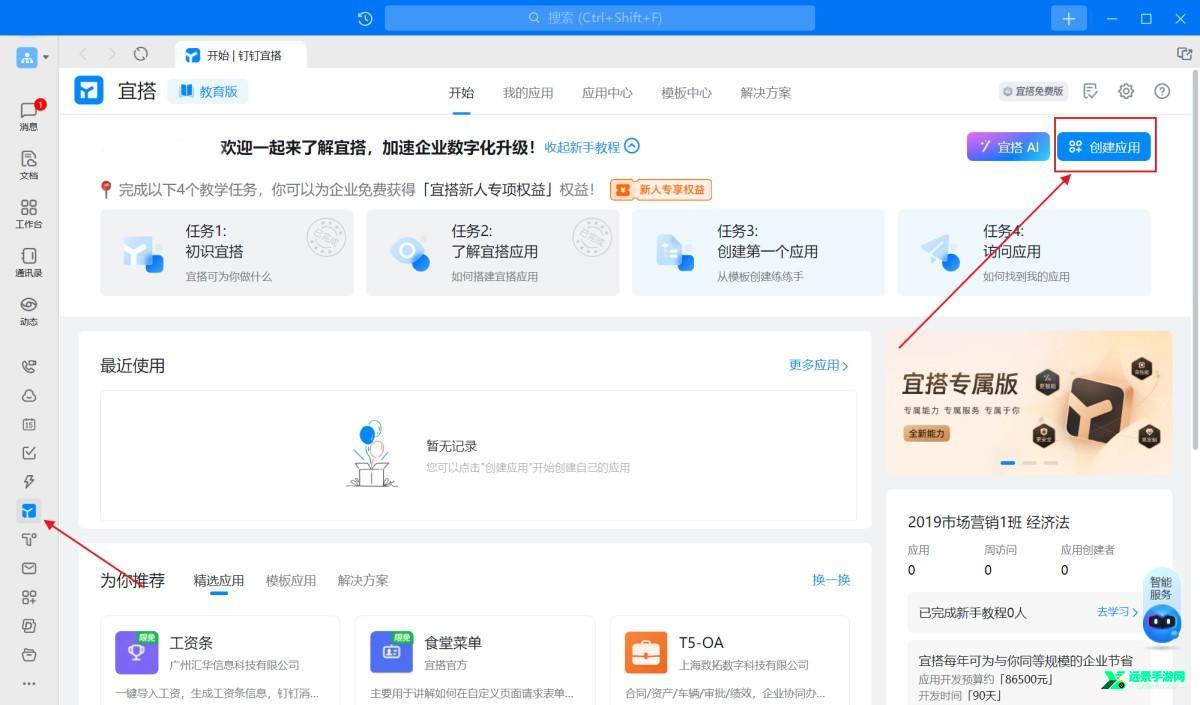Open the to-do checkmark sidebar icon
This screenshot has width=1200, height=705.
point(29,453)
